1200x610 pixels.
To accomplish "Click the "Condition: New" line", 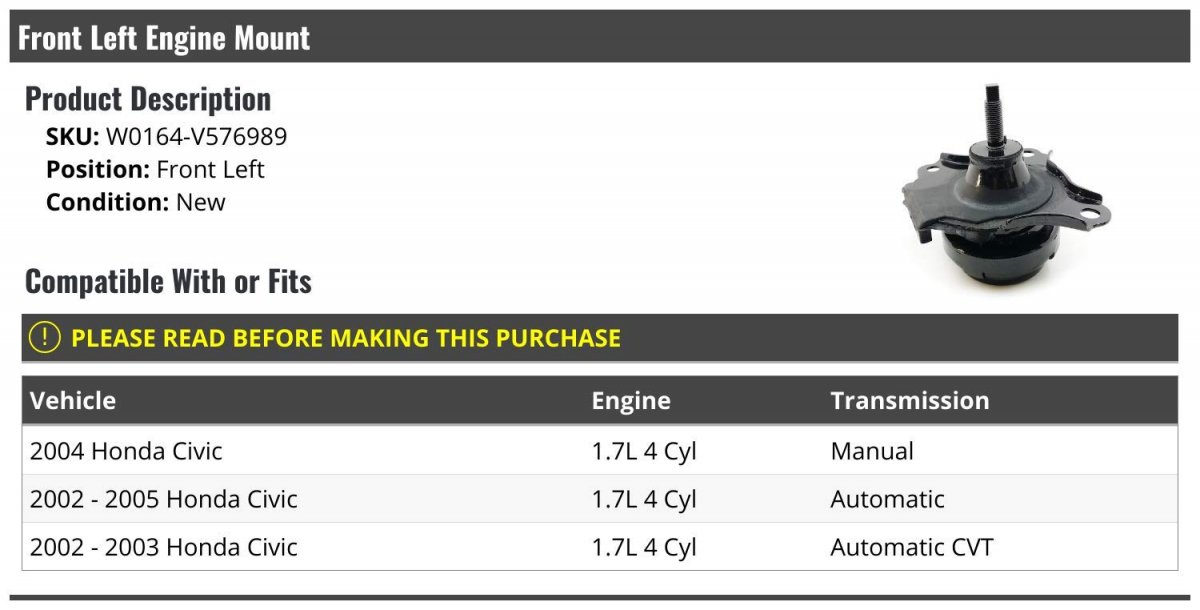I will (x=136, y=202).
